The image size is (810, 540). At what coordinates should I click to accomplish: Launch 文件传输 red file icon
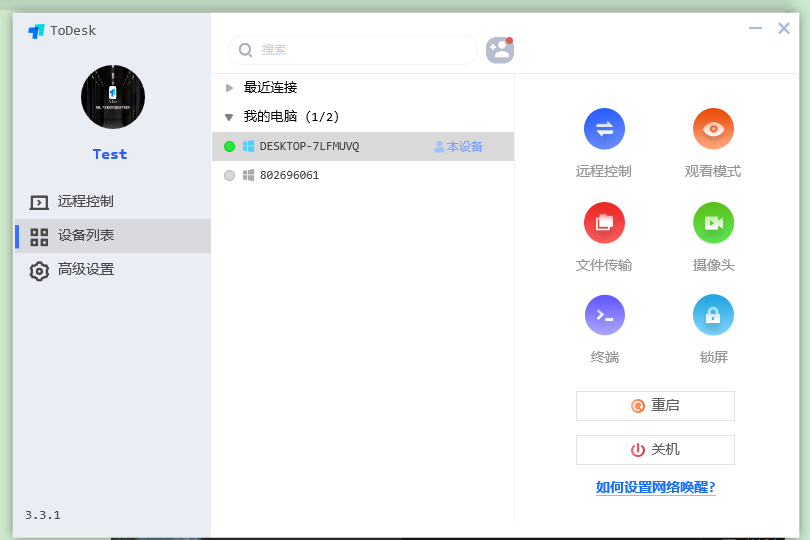click(604, 223)
